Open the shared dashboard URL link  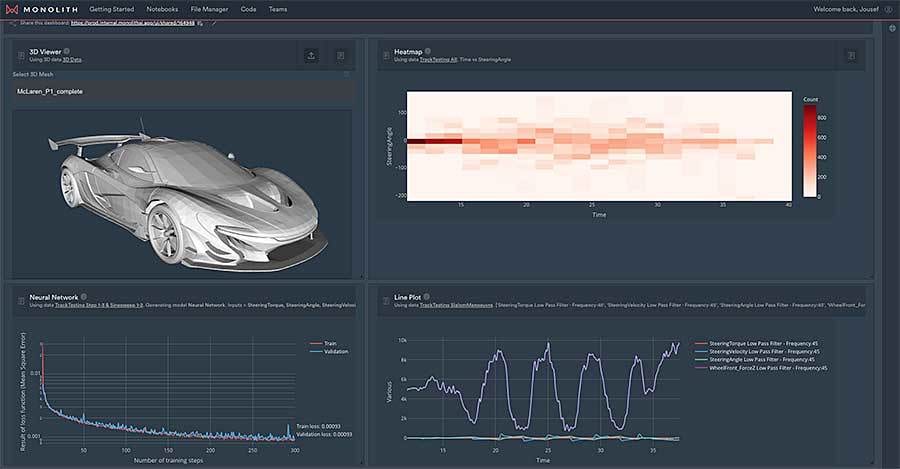(133, 23)
